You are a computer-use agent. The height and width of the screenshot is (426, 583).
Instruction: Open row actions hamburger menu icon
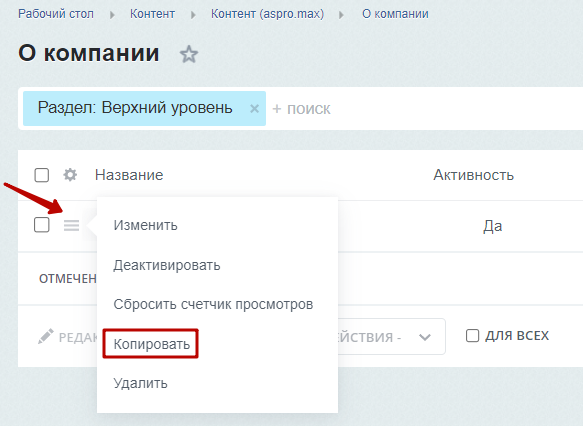pos(71,225)
